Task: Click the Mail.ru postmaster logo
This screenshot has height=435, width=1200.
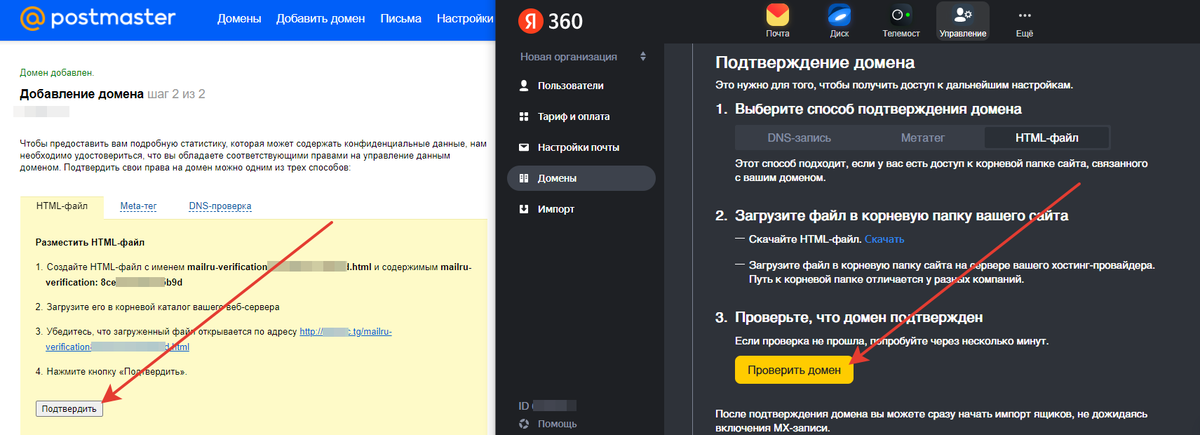Action: (x=97, y=18)
